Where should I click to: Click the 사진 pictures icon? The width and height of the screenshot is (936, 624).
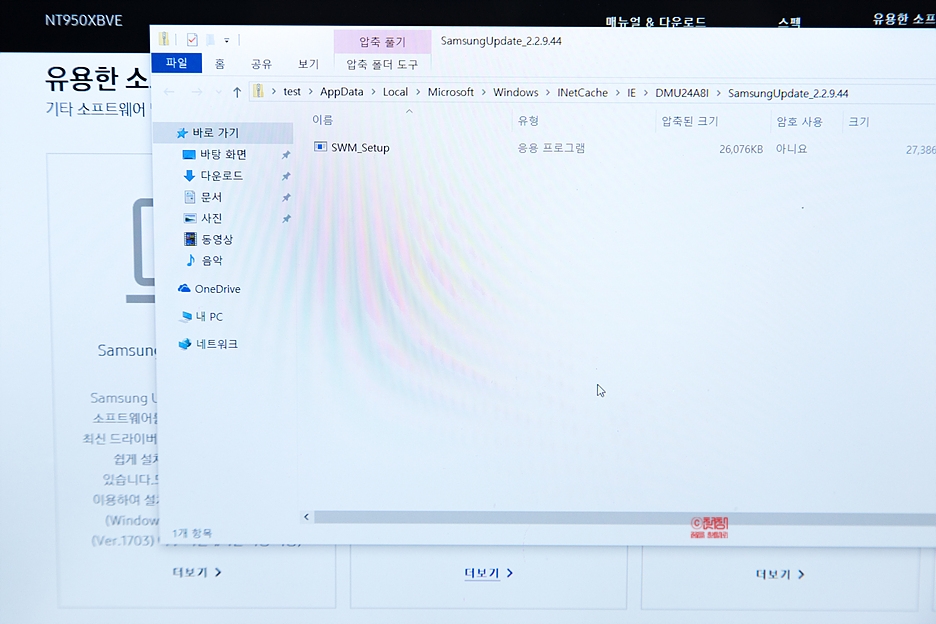(x=190, y=218)
